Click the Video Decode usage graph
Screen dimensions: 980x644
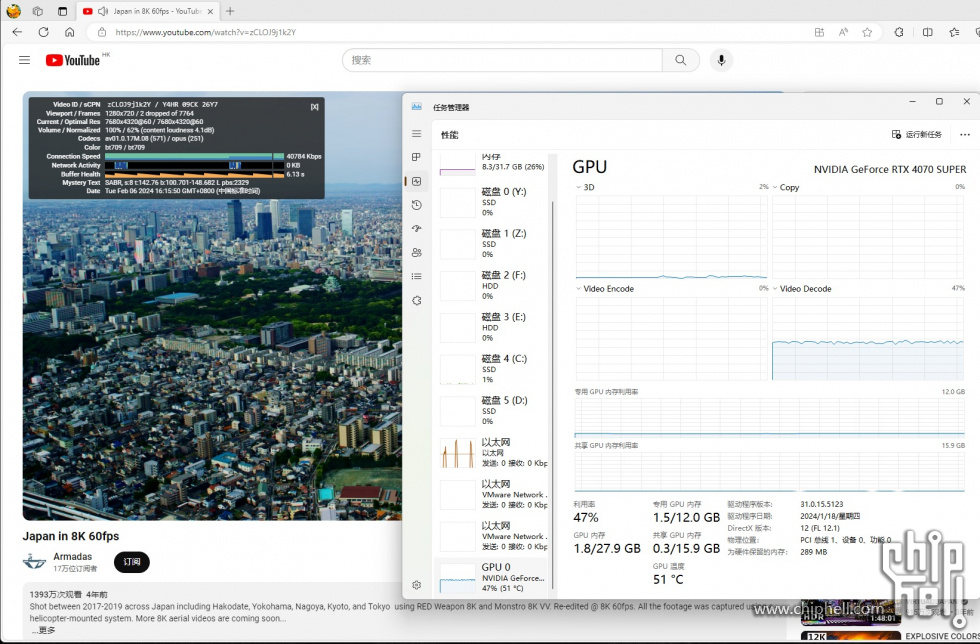[868, 338]
